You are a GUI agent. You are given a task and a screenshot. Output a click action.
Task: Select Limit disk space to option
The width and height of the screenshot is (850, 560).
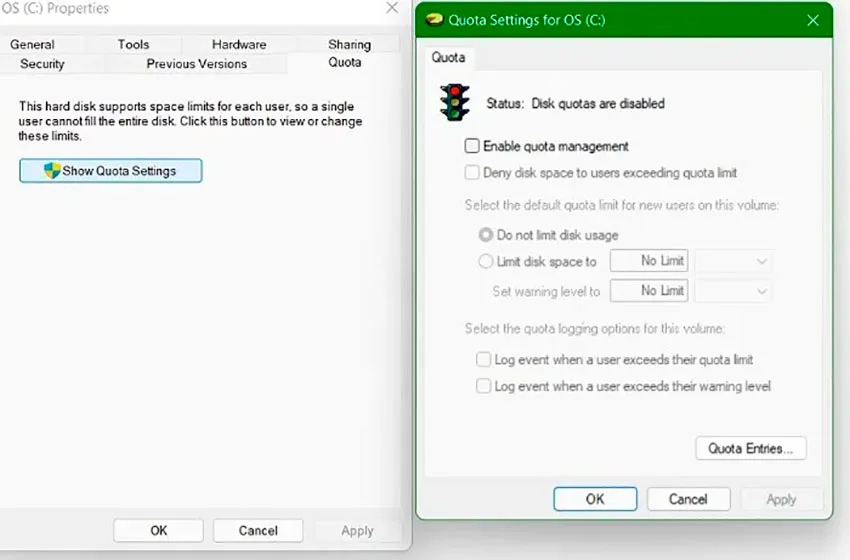click(486, 261)
